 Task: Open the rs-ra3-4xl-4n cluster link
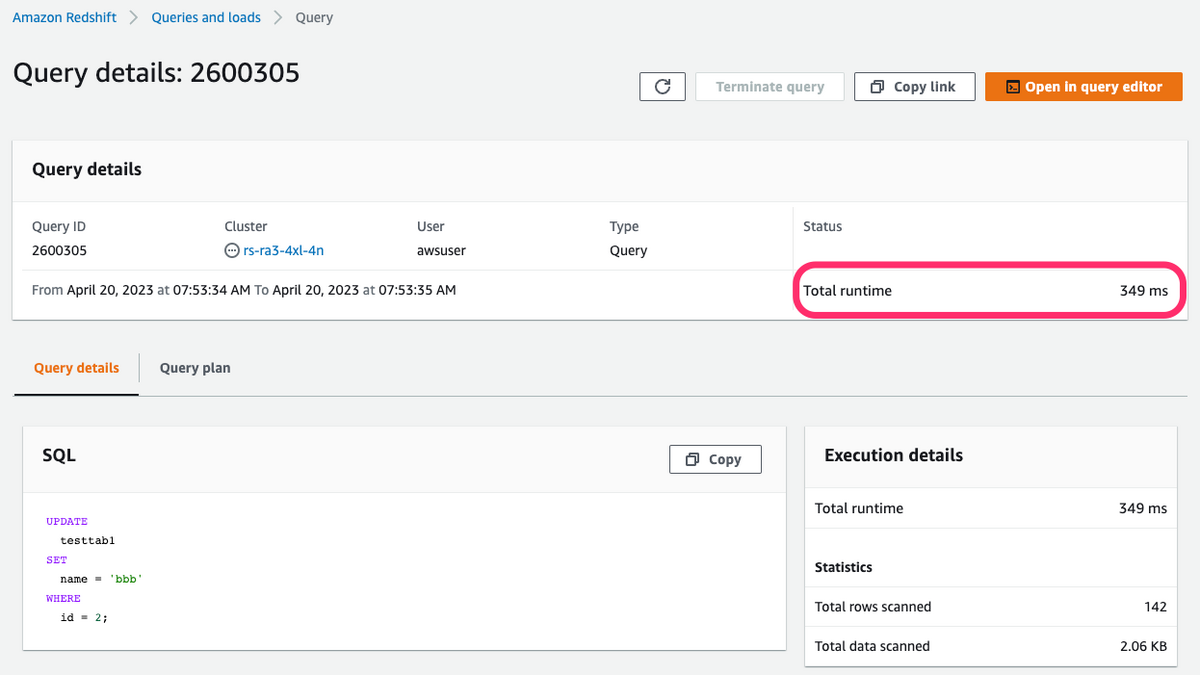(283, 250)
